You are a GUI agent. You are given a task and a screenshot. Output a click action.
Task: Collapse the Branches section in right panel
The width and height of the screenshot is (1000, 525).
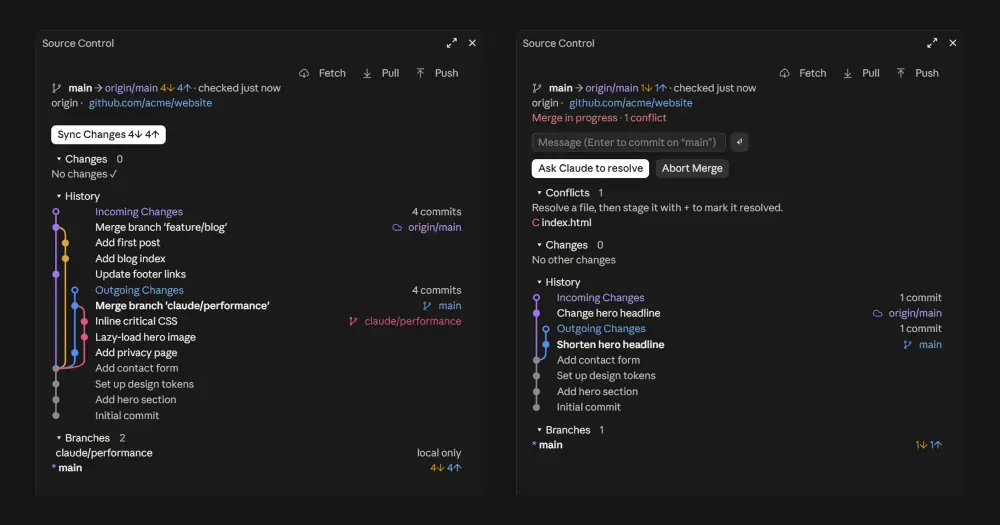563,430
